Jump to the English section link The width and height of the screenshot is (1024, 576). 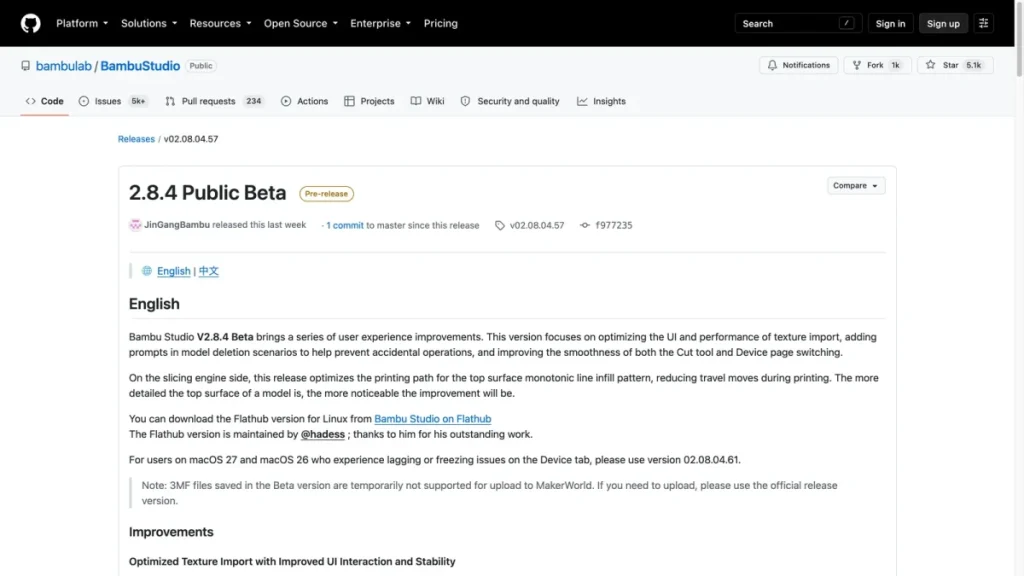tap(174, 271)
